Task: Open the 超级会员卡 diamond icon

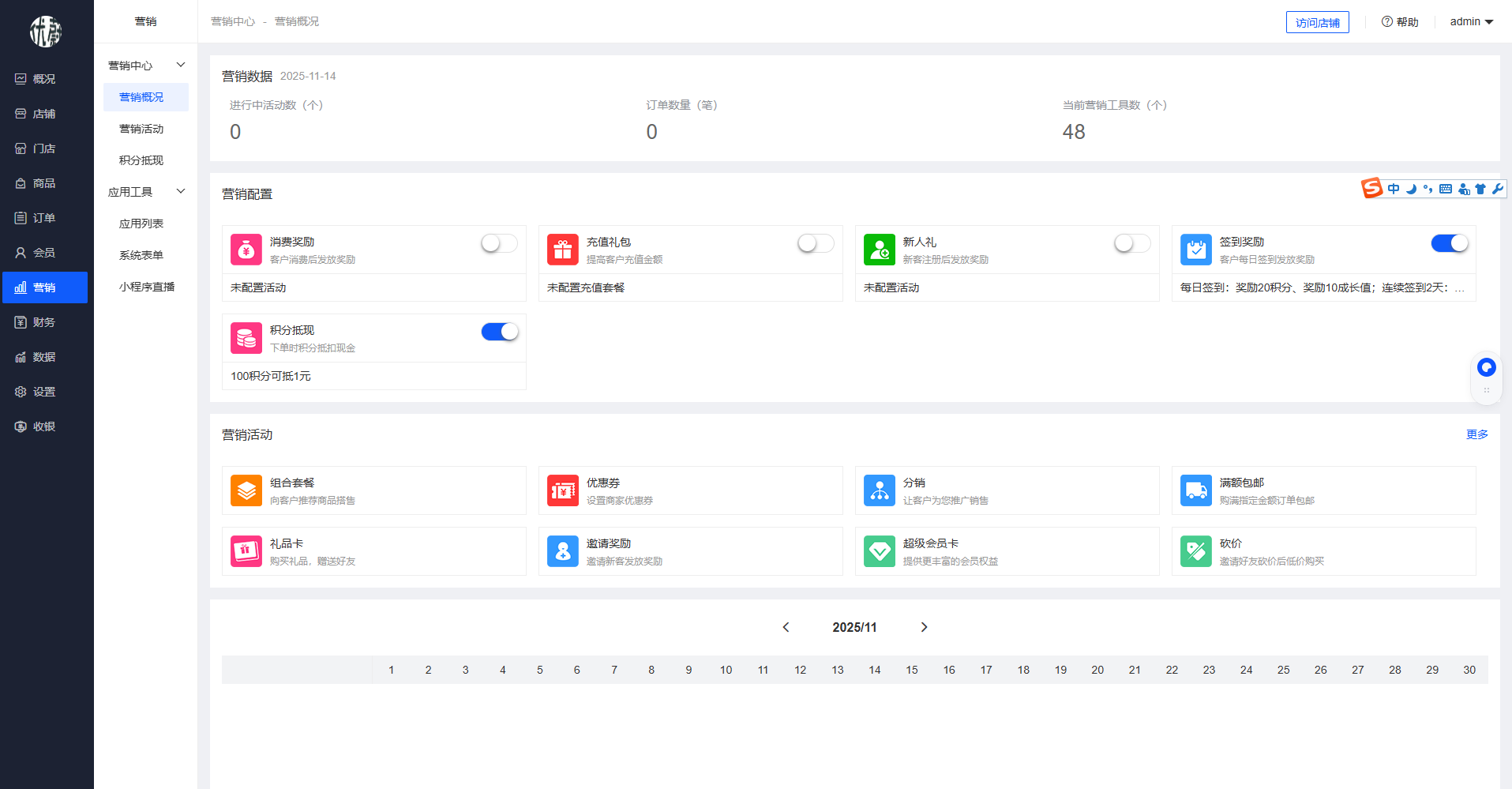Action: click(x=879, y=551)
